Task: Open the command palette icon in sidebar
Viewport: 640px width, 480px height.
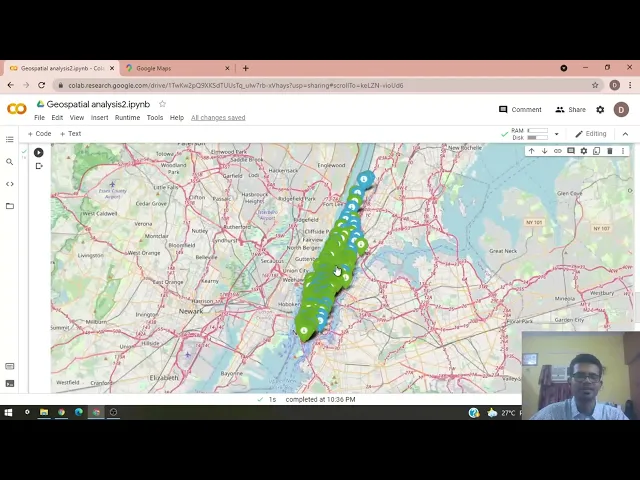Action: [x=10, y=366]
